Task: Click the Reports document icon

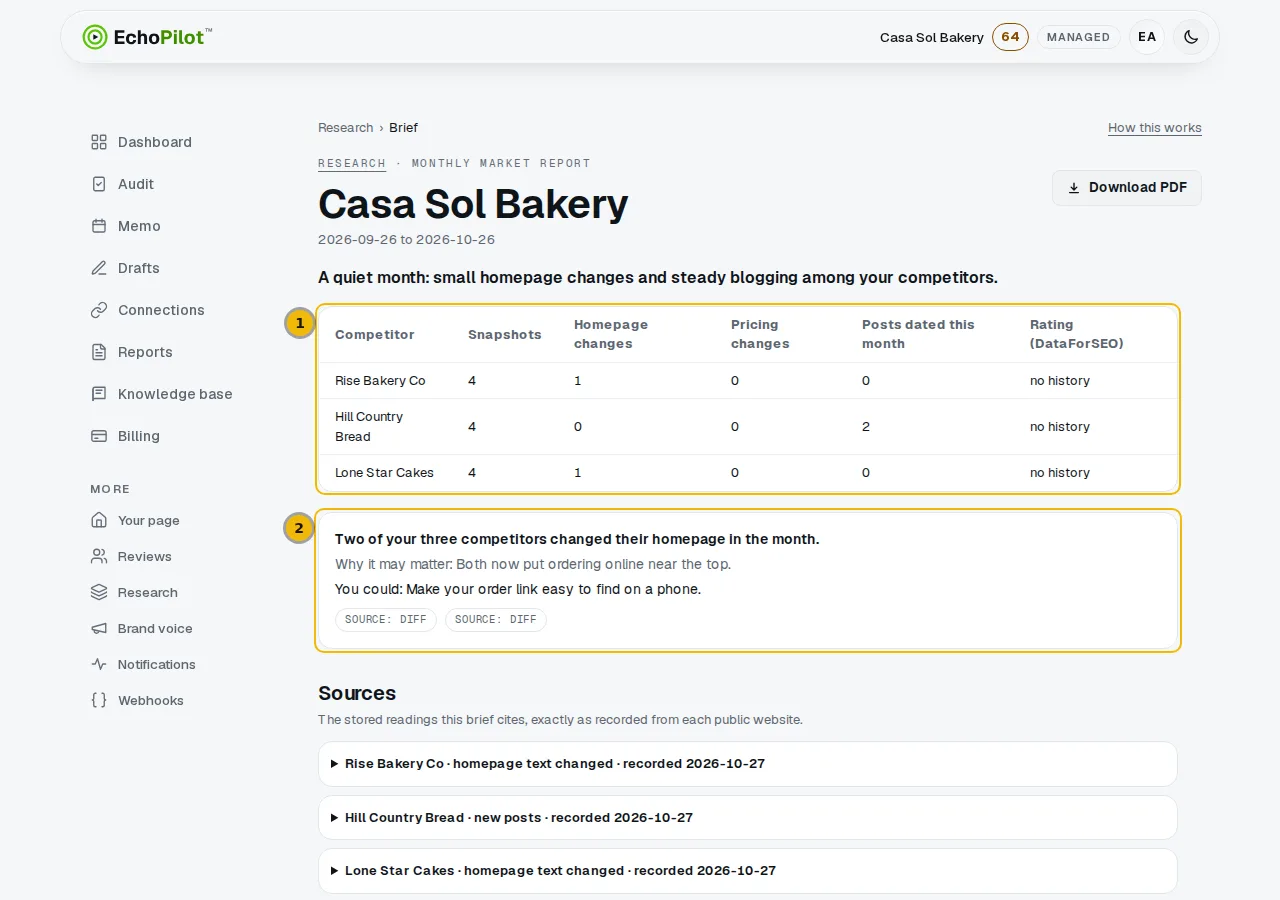Action: [99, 352]
